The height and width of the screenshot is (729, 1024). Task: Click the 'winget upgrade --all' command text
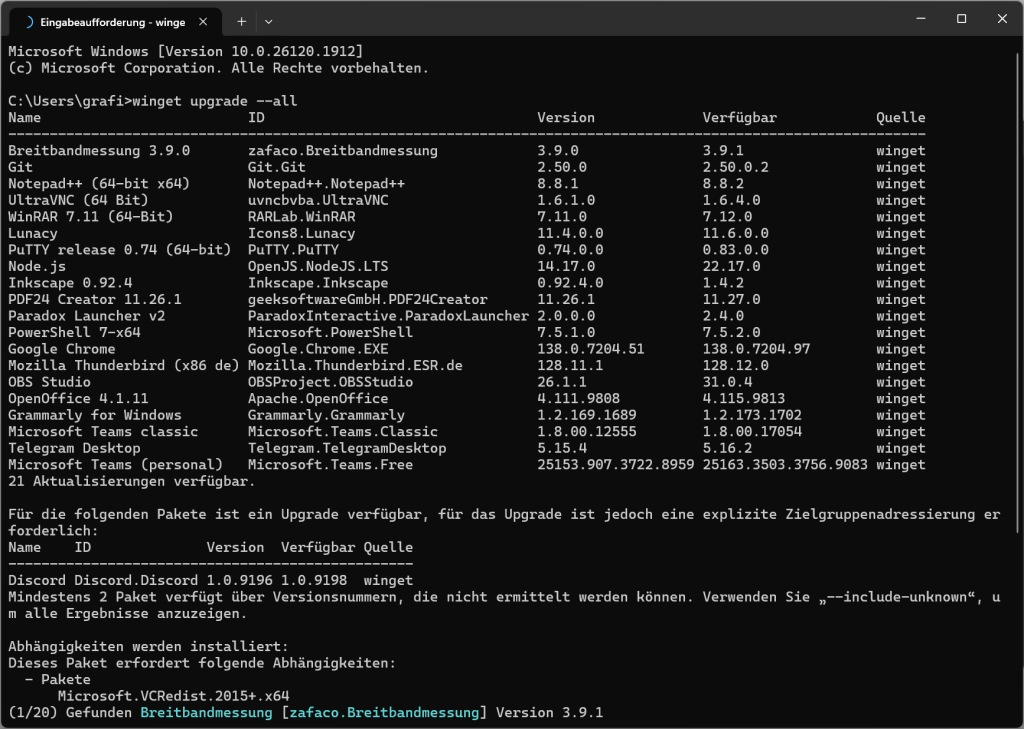point(215,101)
